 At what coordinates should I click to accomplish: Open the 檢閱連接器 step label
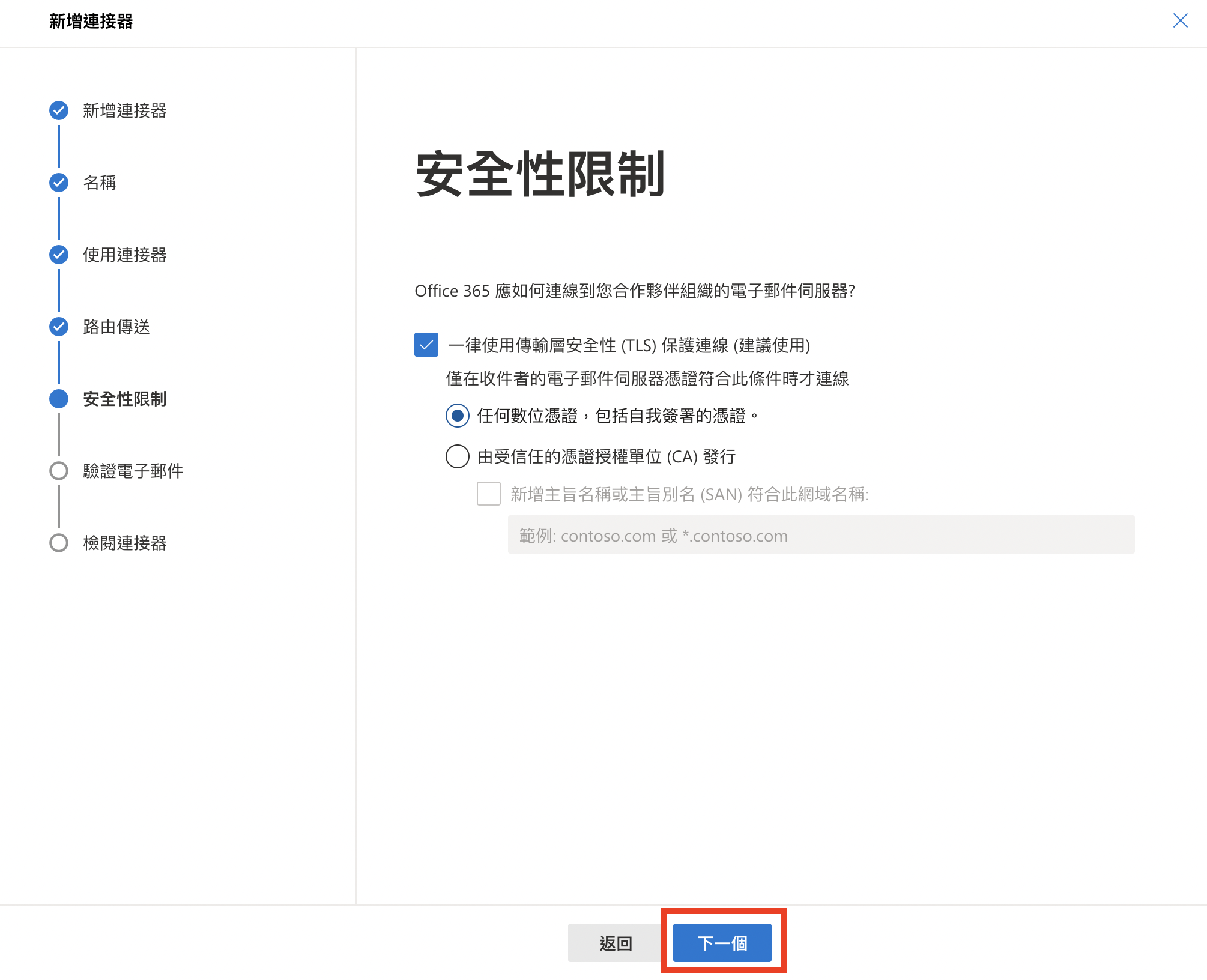point(125,543)
